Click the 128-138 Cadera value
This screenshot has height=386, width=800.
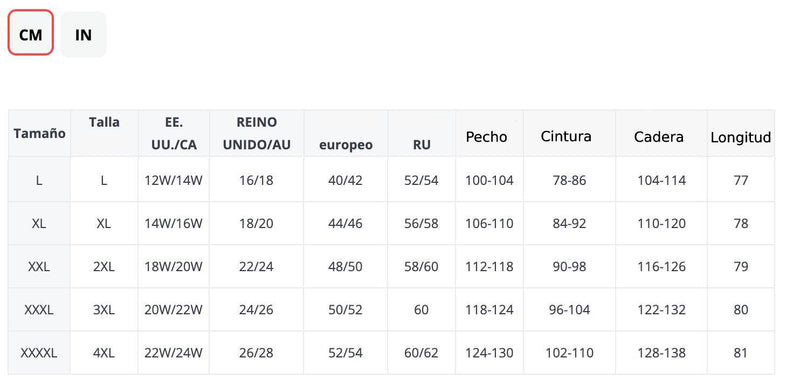pyautogui.click(x=661, y=353)
